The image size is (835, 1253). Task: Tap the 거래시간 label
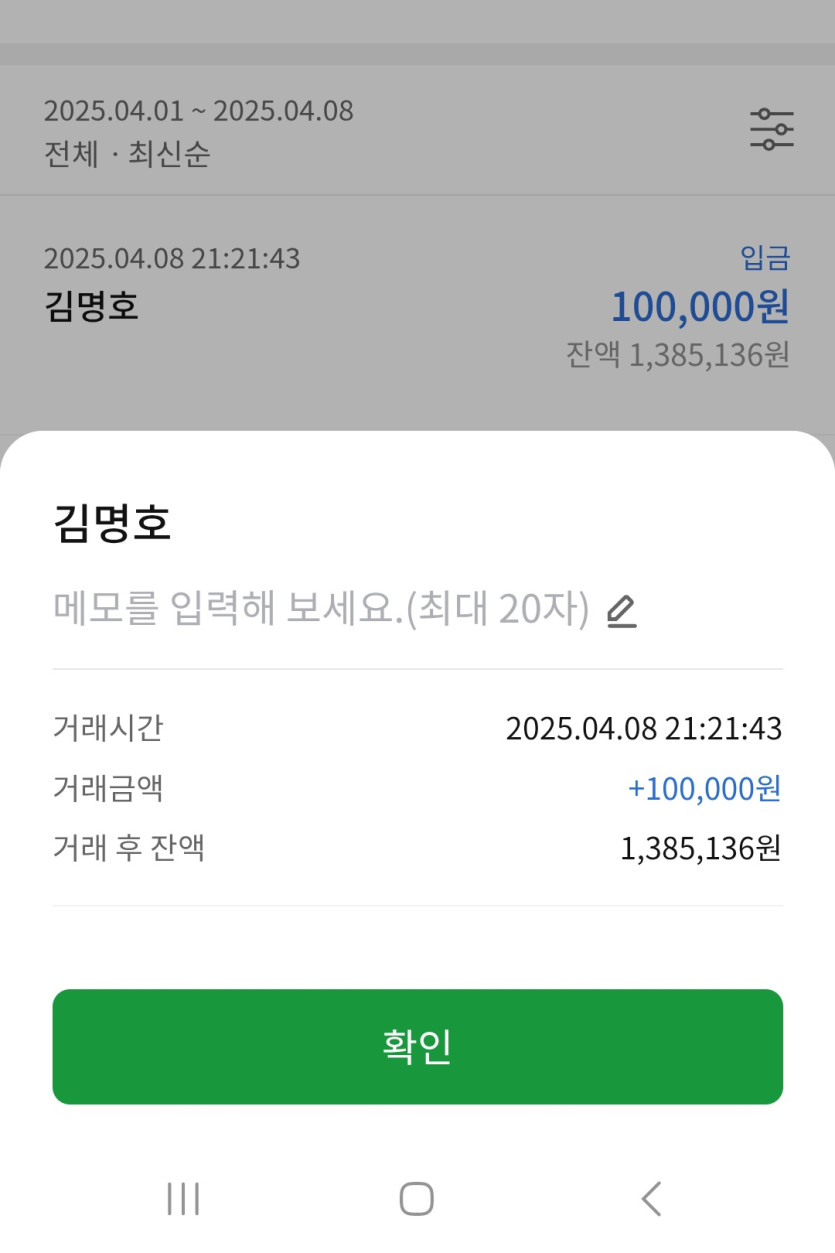[107, 728]
